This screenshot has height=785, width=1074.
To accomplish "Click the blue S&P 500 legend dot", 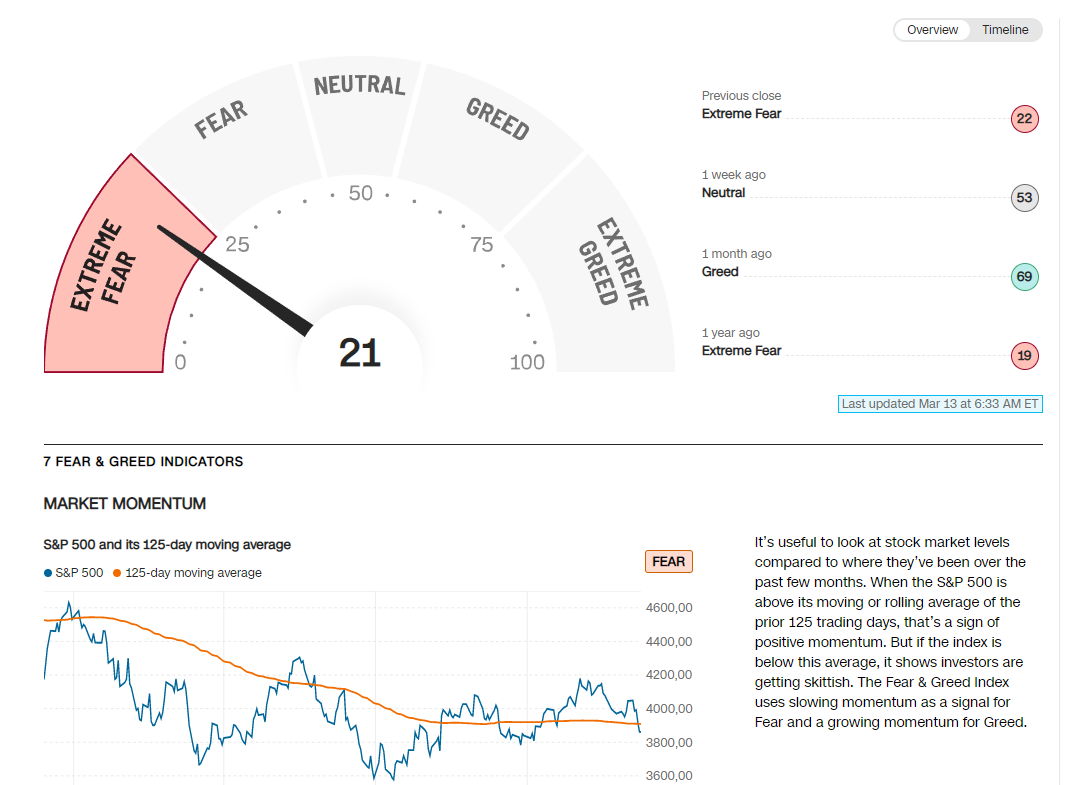I will click(x=48, y=573).
